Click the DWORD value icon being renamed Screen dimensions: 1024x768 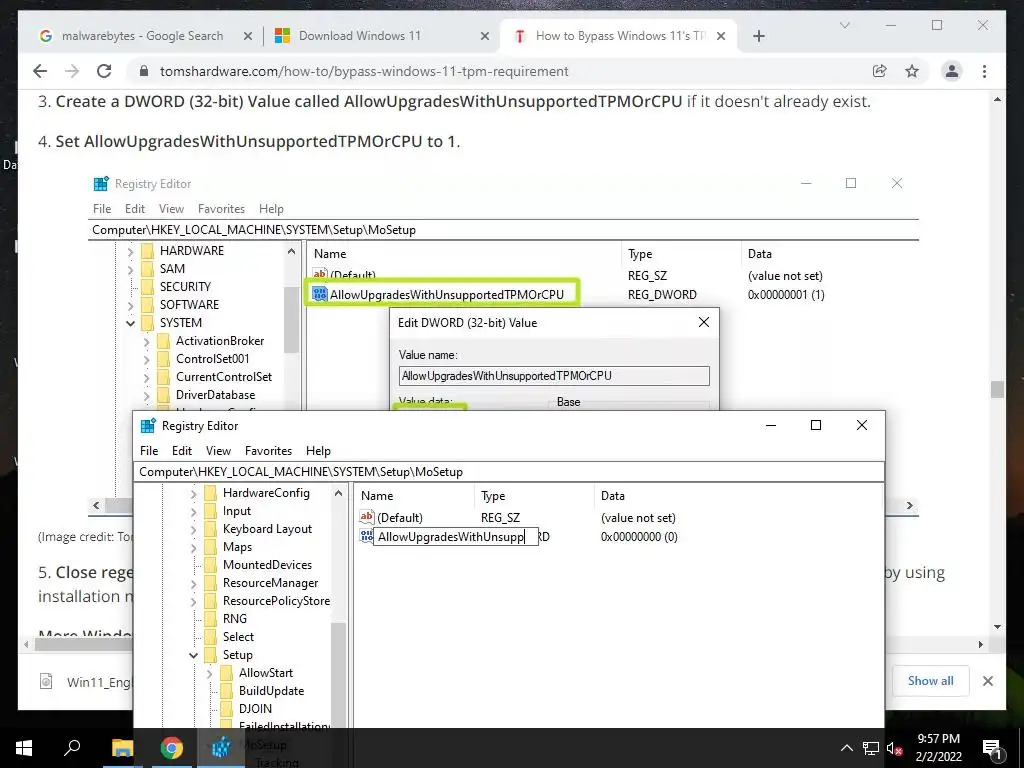(x=366, y=536)
